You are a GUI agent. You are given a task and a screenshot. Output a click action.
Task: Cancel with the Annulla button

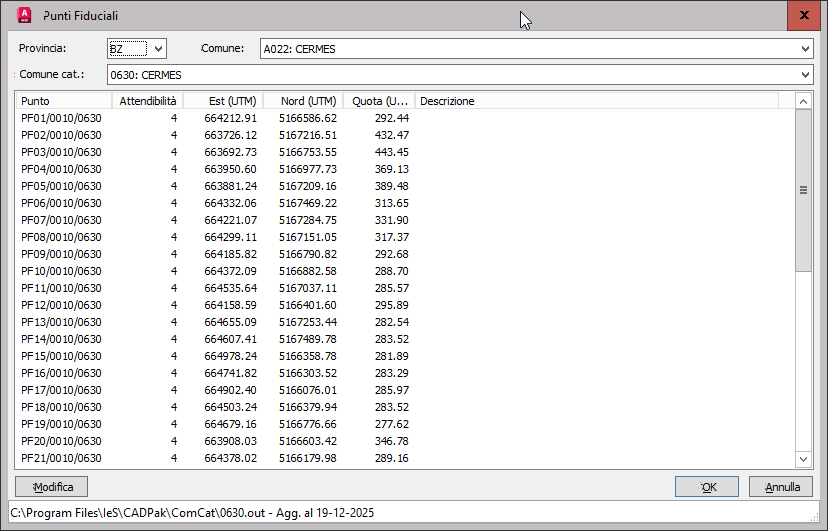click(x=782, y=487)
